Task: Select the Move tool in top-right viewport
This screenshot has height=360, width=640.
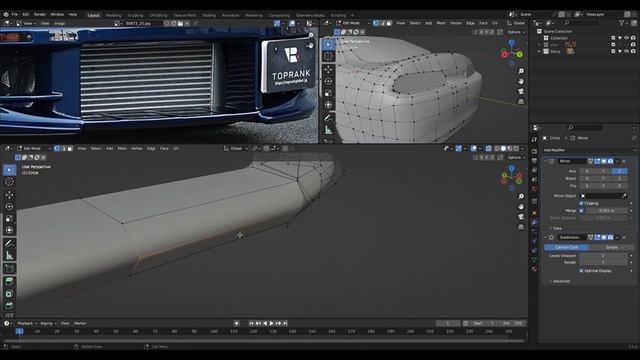Action: 328,69
